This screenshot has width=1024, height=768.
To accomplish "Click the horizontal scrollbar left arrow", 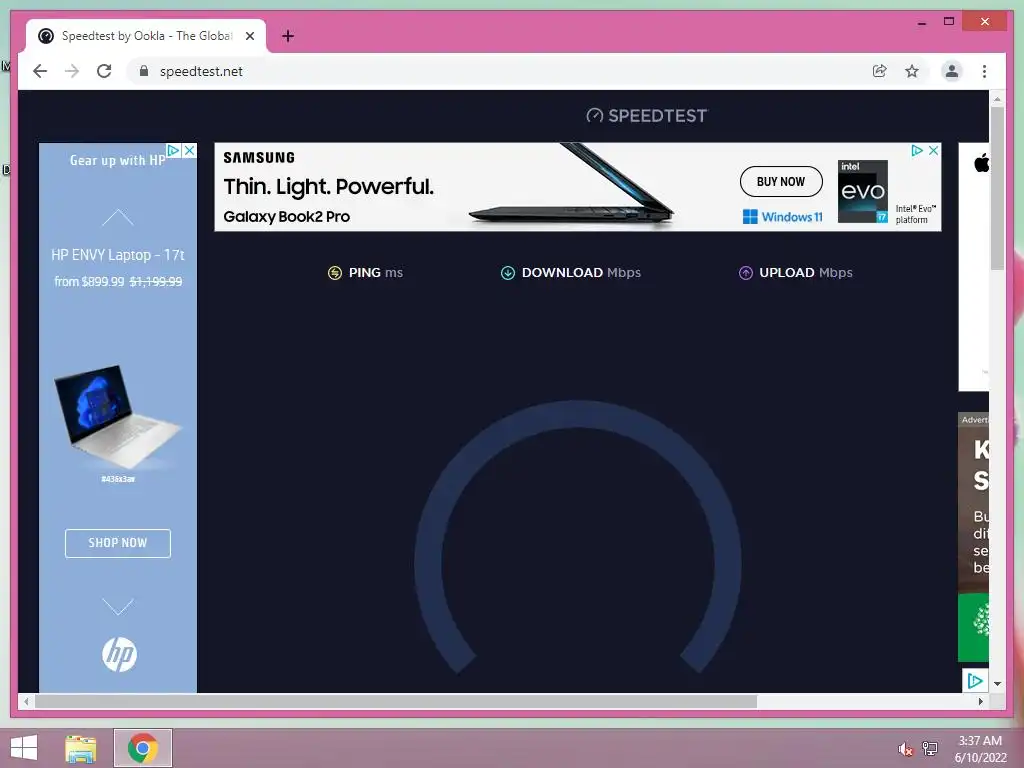I will (26, 701).
